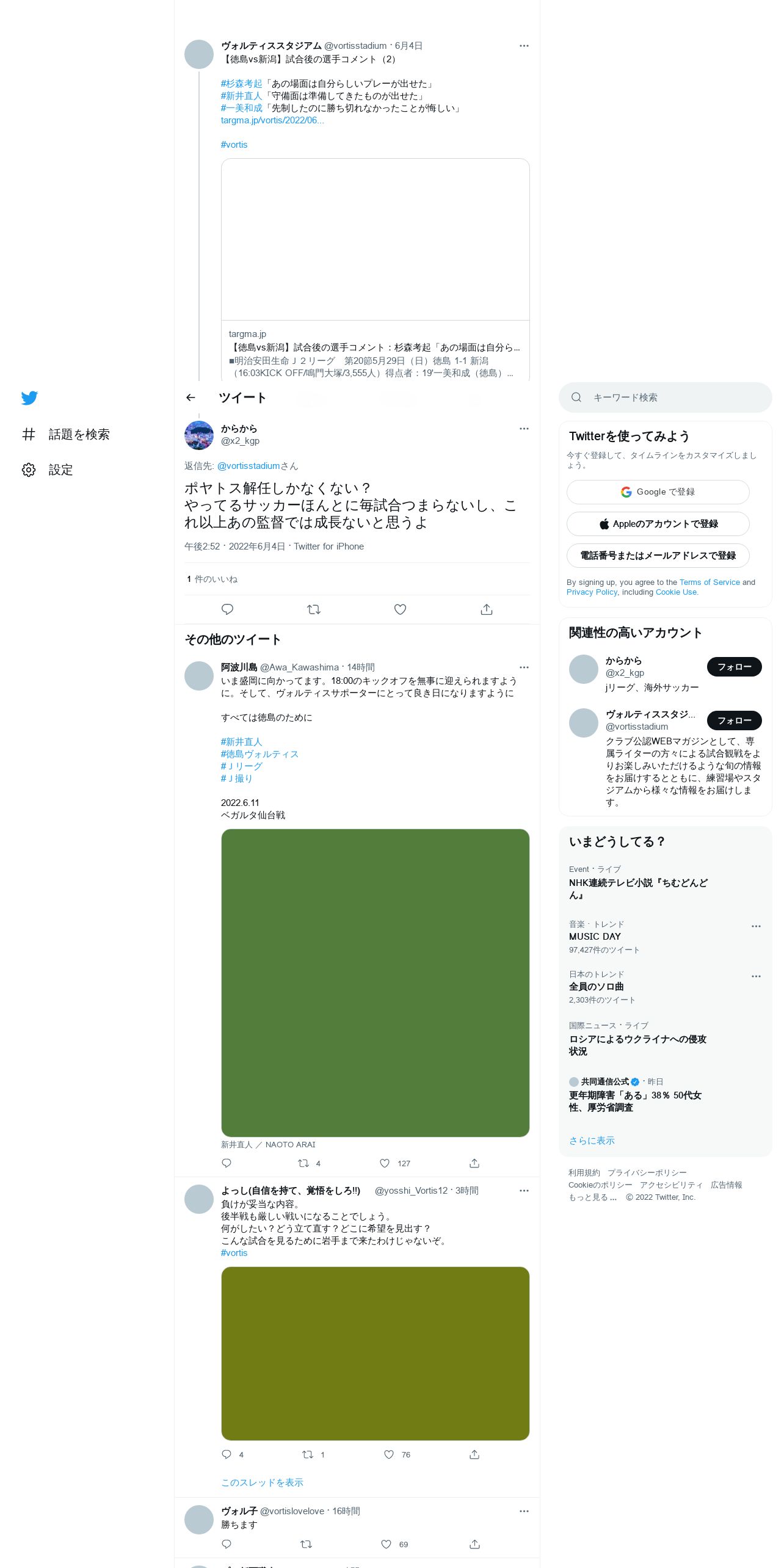784x1568 pixels.
Task: Open more options for 全員のソロ曲 trend
Action: click(x=756, y=976)
